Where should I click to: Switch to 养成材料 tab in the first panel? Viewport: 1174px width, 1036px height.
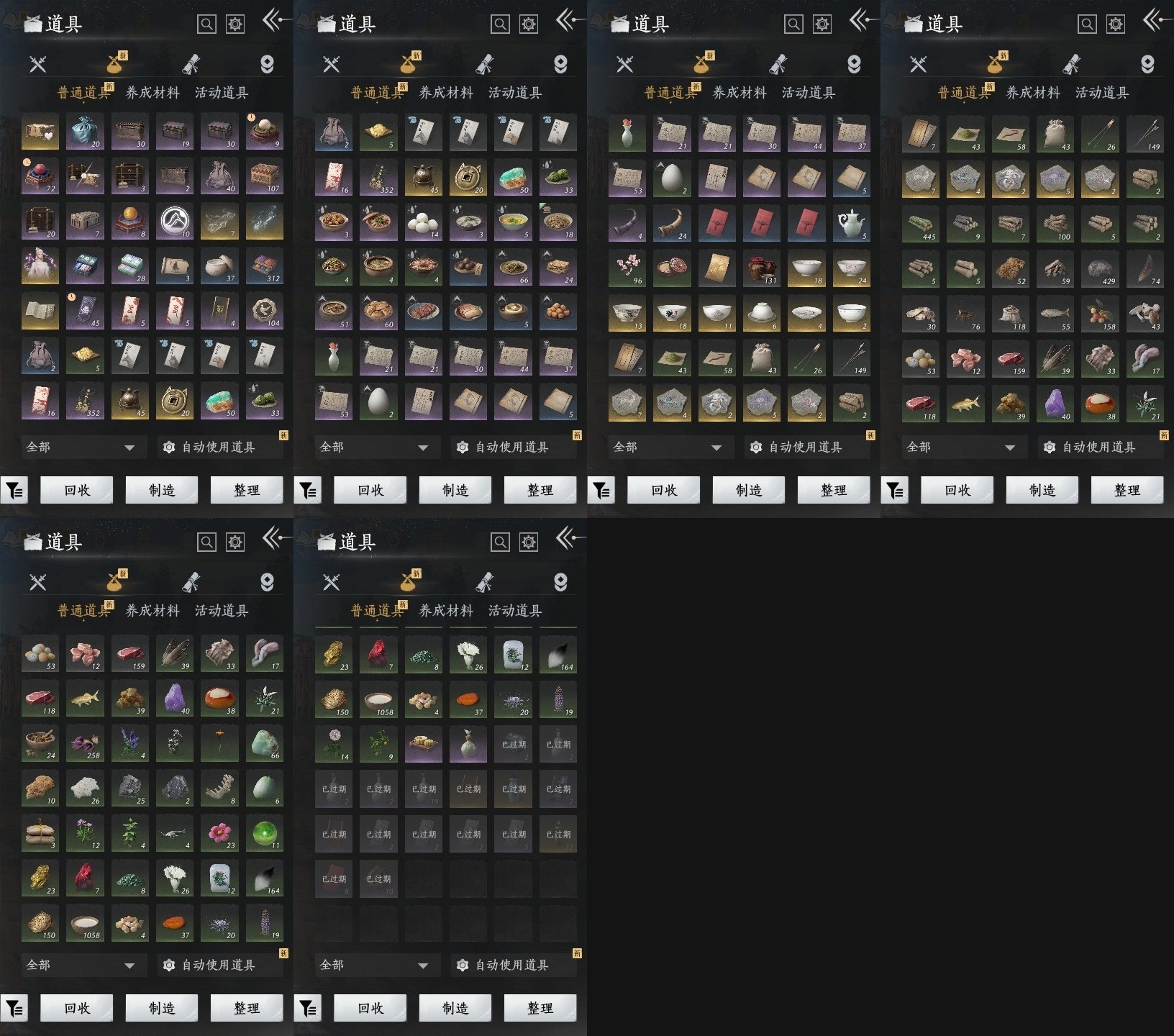(153, 93)
